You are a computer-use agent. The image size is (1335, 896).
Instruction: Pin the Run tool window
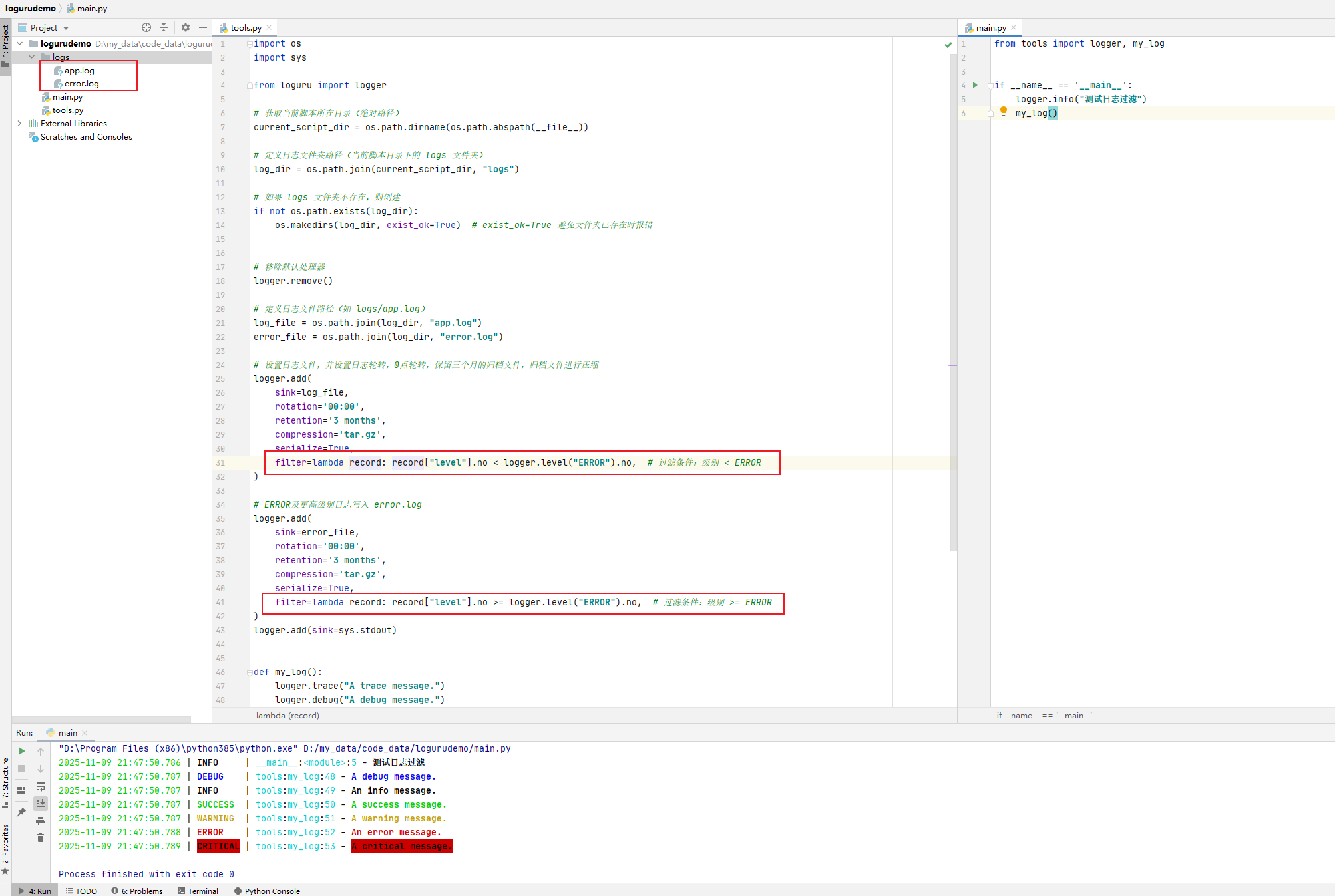tap(21, 812)
